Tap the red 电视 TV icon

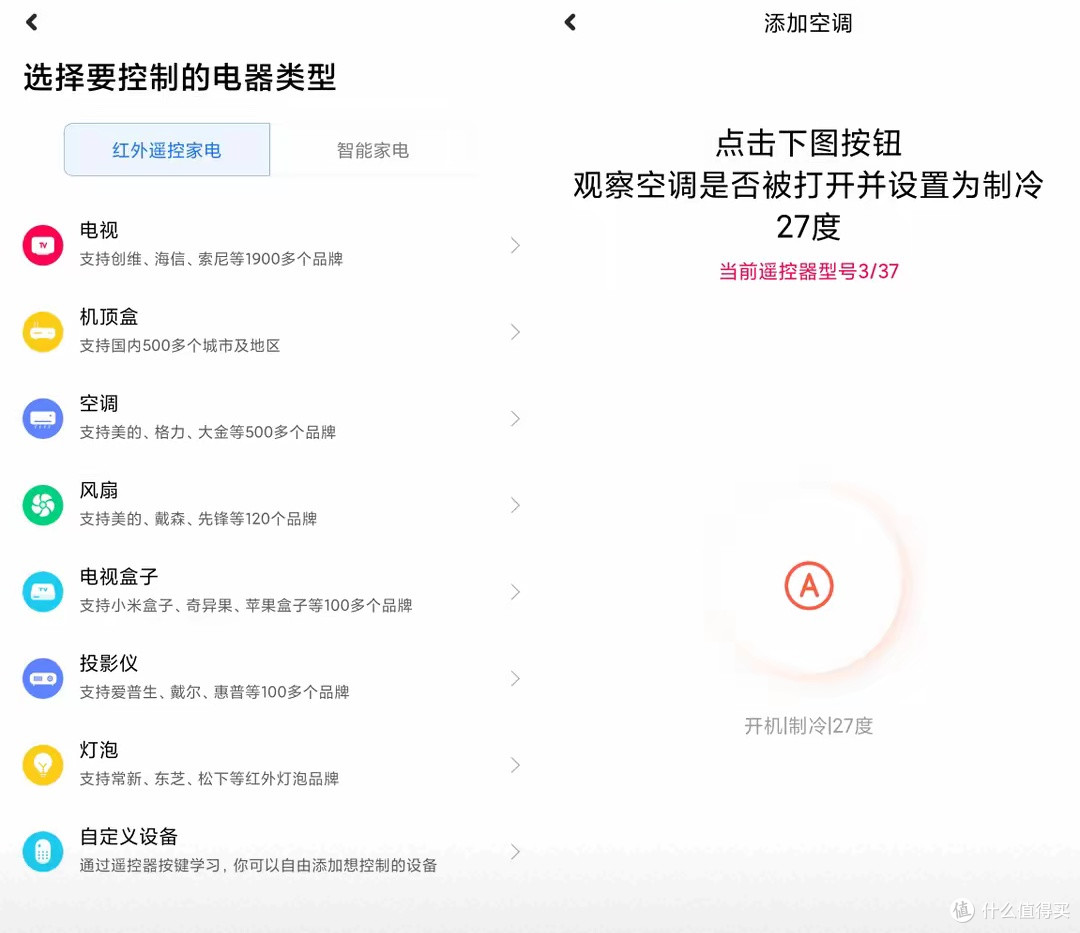coord(43,245)
